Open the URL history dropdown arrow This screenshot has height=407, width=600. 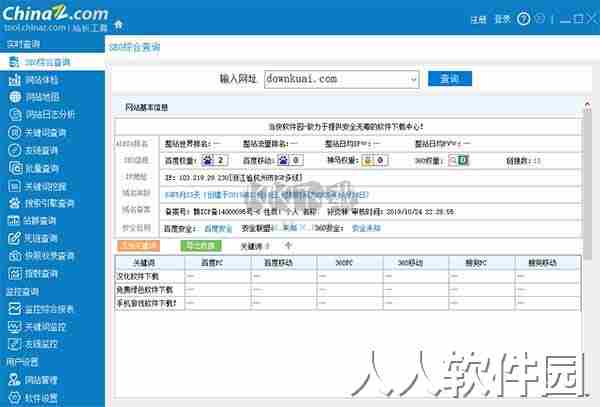point(413,80)
